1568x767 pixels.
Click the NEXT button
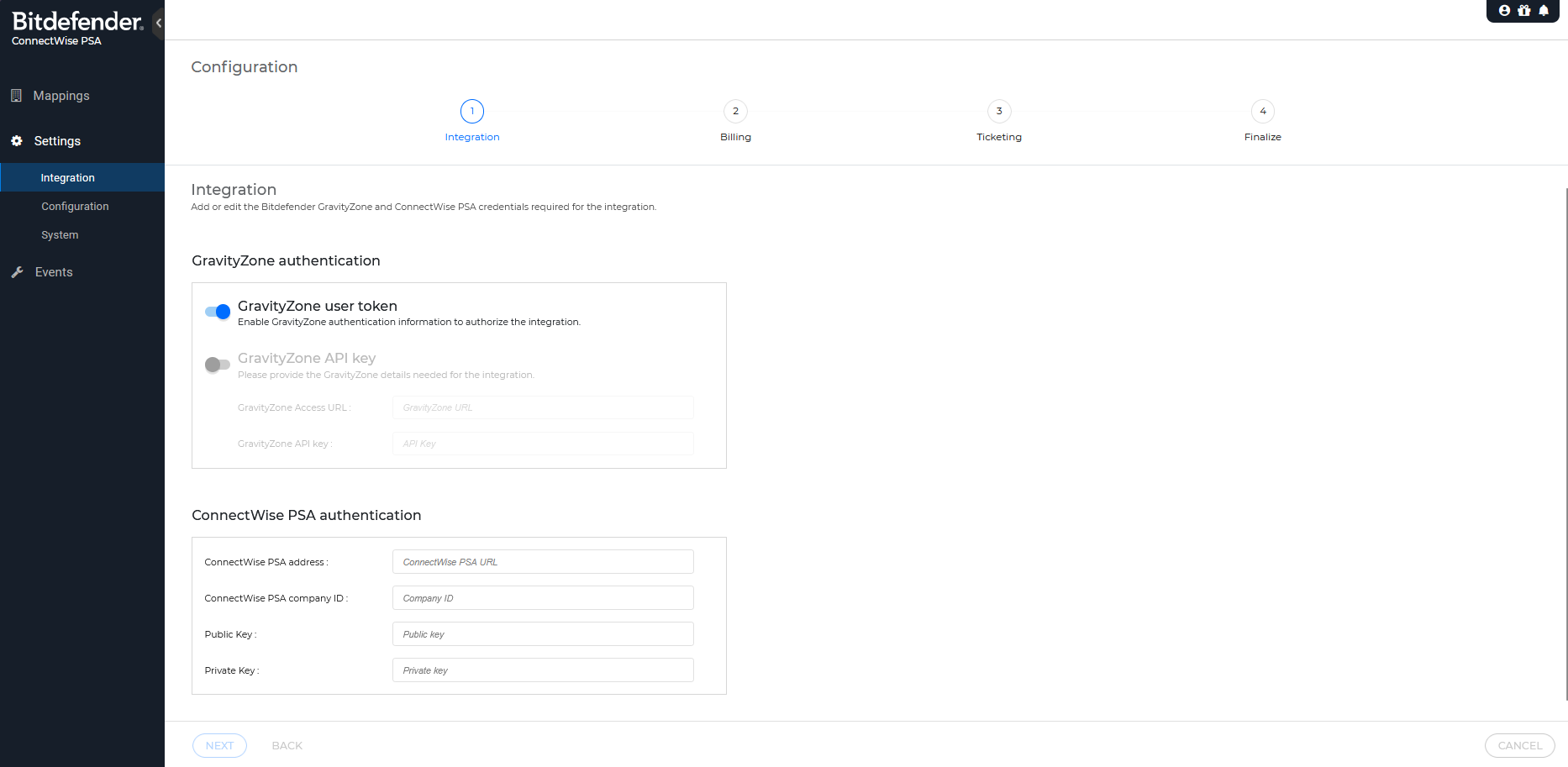(219, 745)
